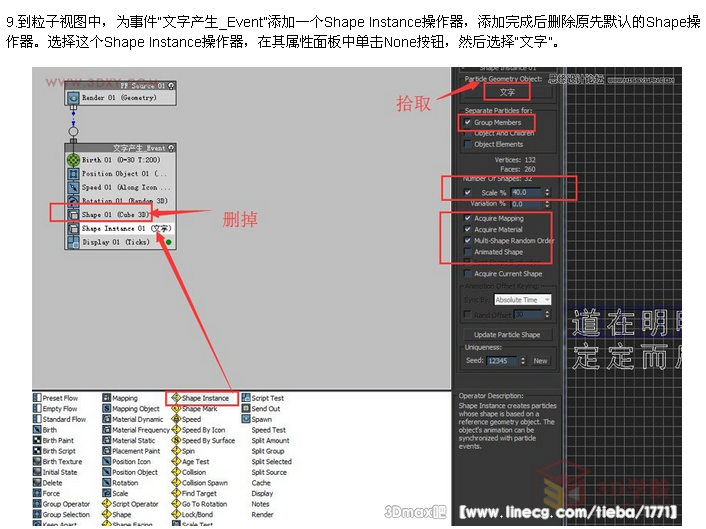Click Cache in the depot list
This screenshot has width=706, height=529.
pyautogui.click(x=261, y=483)
